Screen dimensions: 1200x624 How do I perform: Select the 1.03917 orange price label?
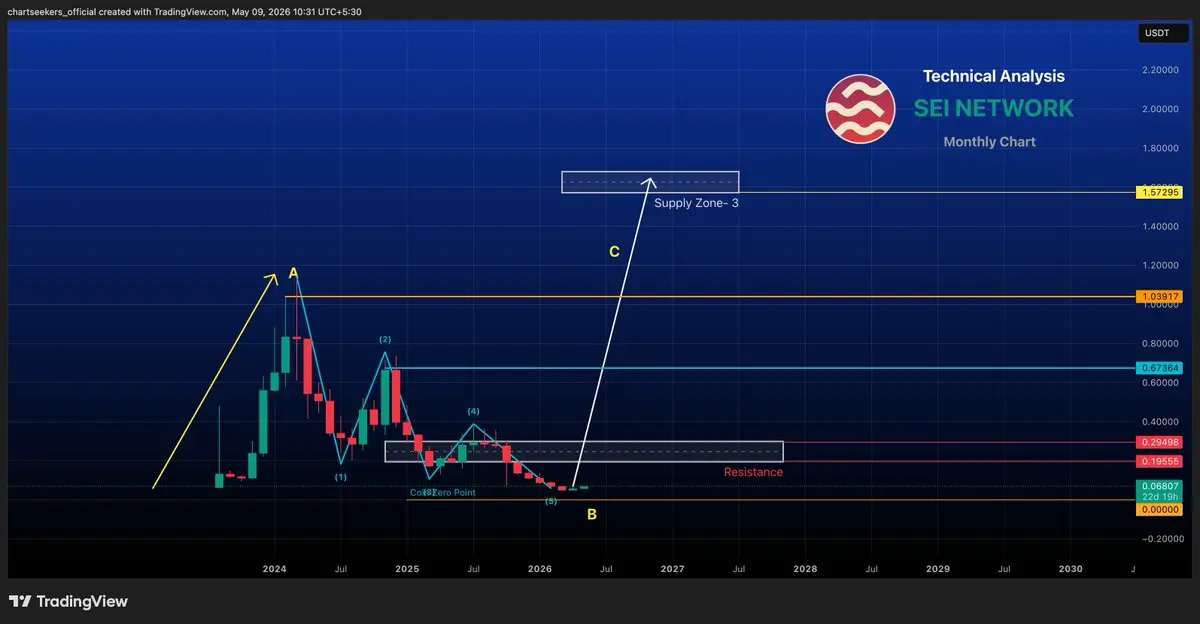coord(1160,297)
